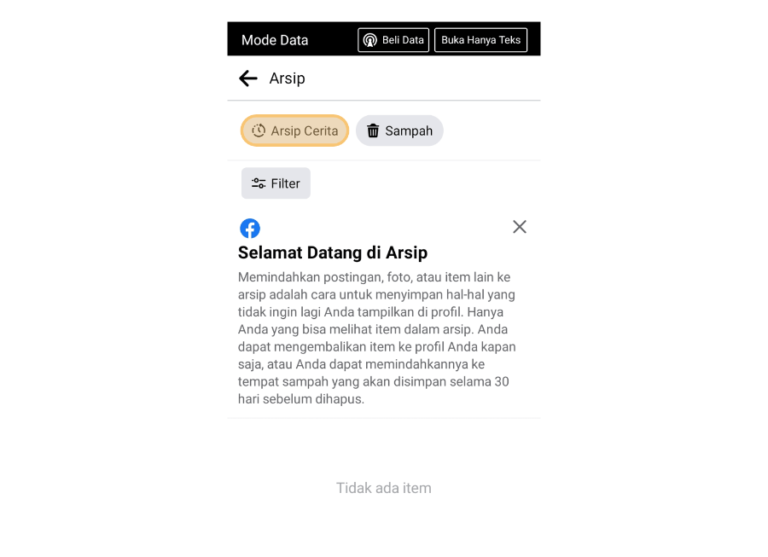Image resolution: width=768 pixels, height=557 pixels.
Task: Click the Beli Data antenna icon
Action: coord(370,40)
